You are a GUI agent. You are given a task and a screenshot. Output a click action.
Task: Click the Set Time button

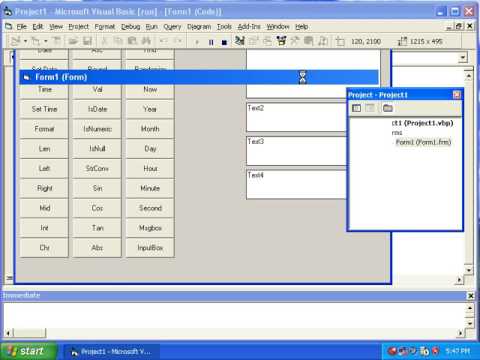(44, 109)
